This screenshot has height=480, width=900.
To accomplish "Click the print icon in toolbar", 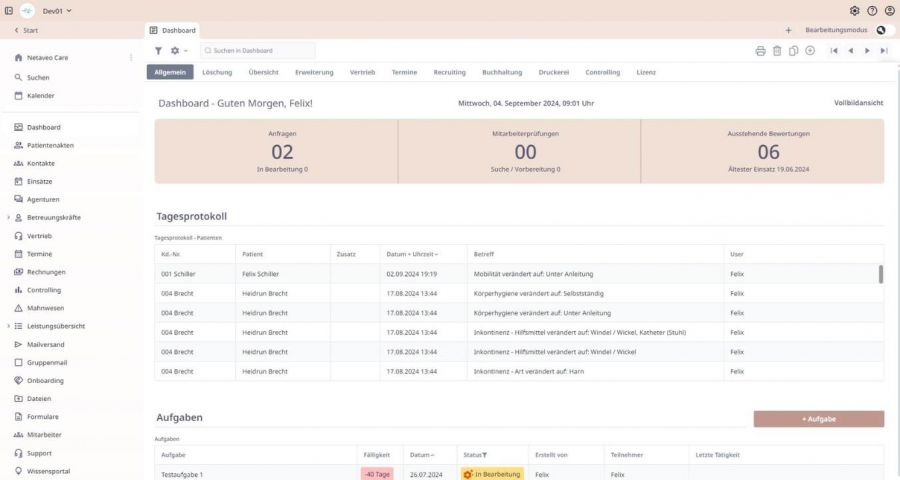I will point(760,50).
